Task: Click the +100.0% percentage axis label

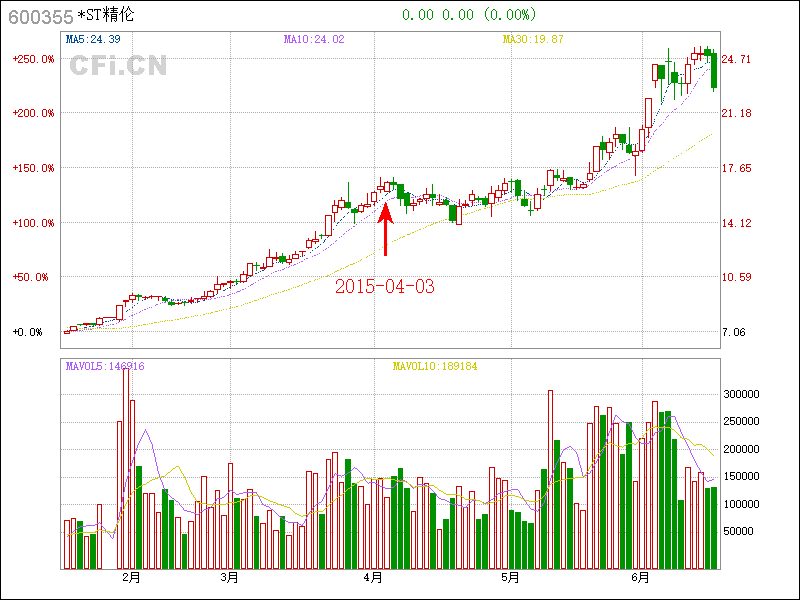Action: pos(34,223)
